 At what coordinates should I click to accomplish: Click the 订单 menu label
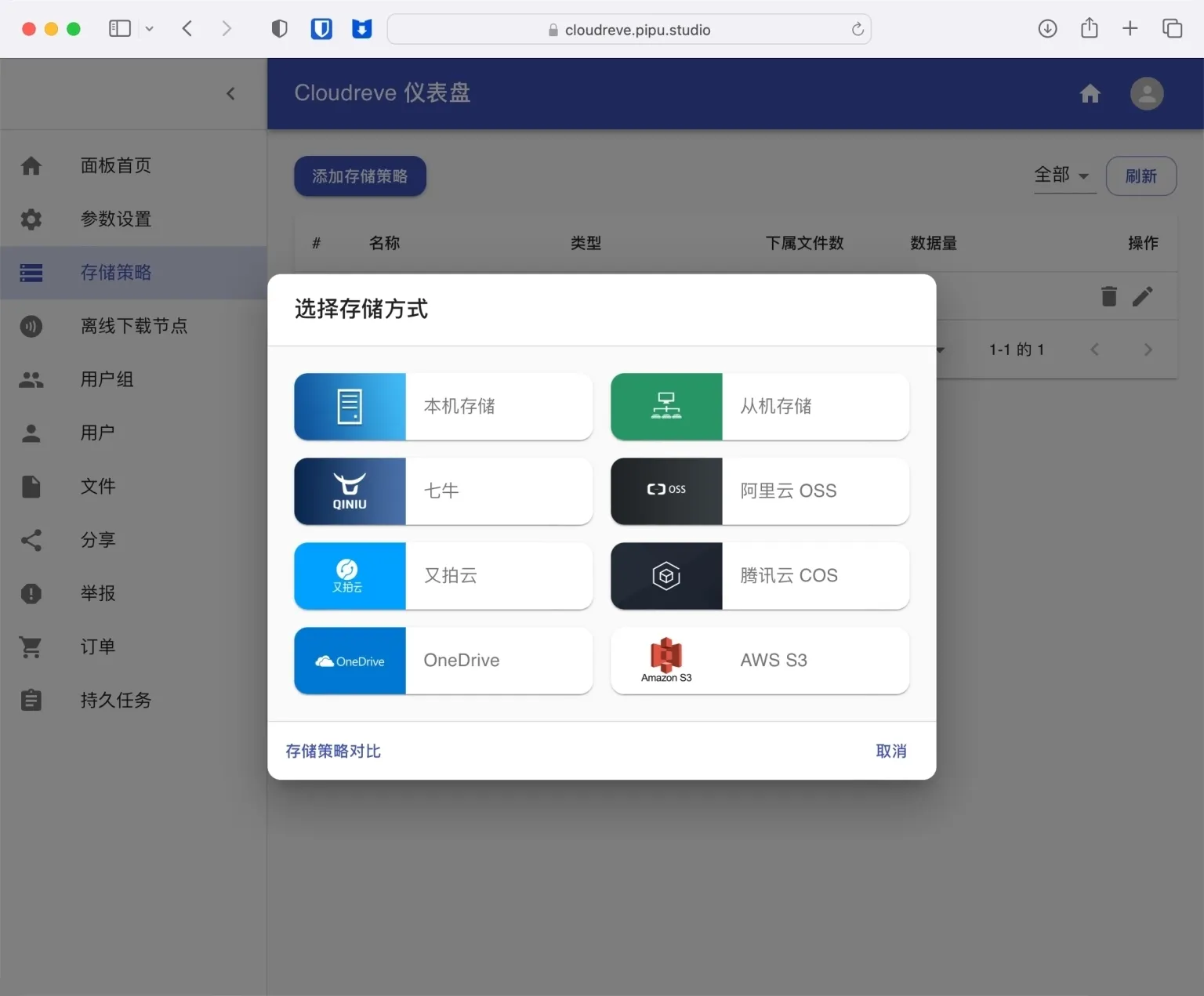click(98, 647)
